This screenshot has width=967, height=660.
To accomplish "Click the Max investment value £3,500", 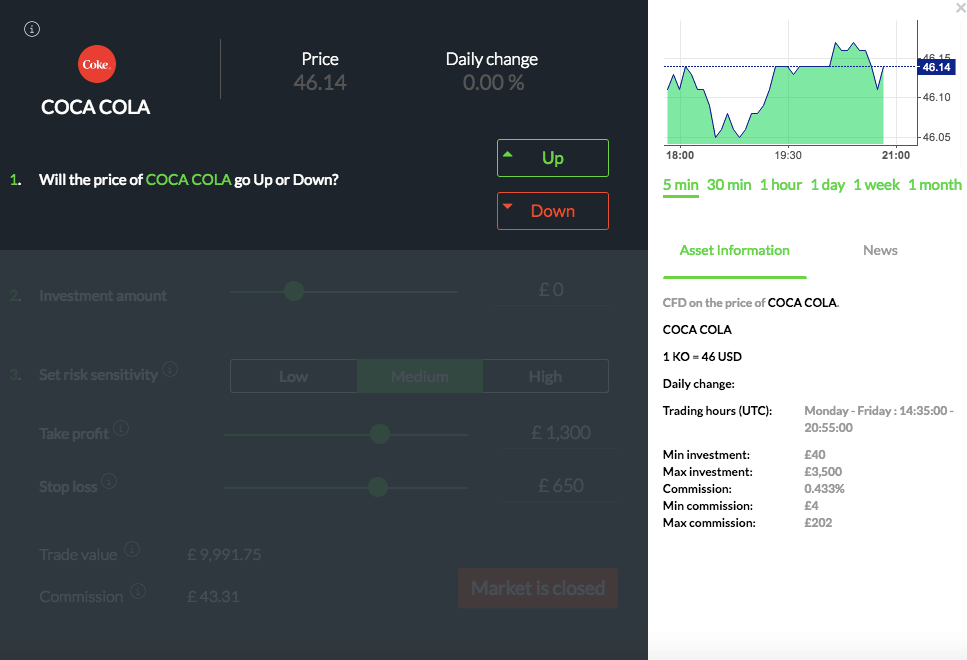I will pos(823,472).
